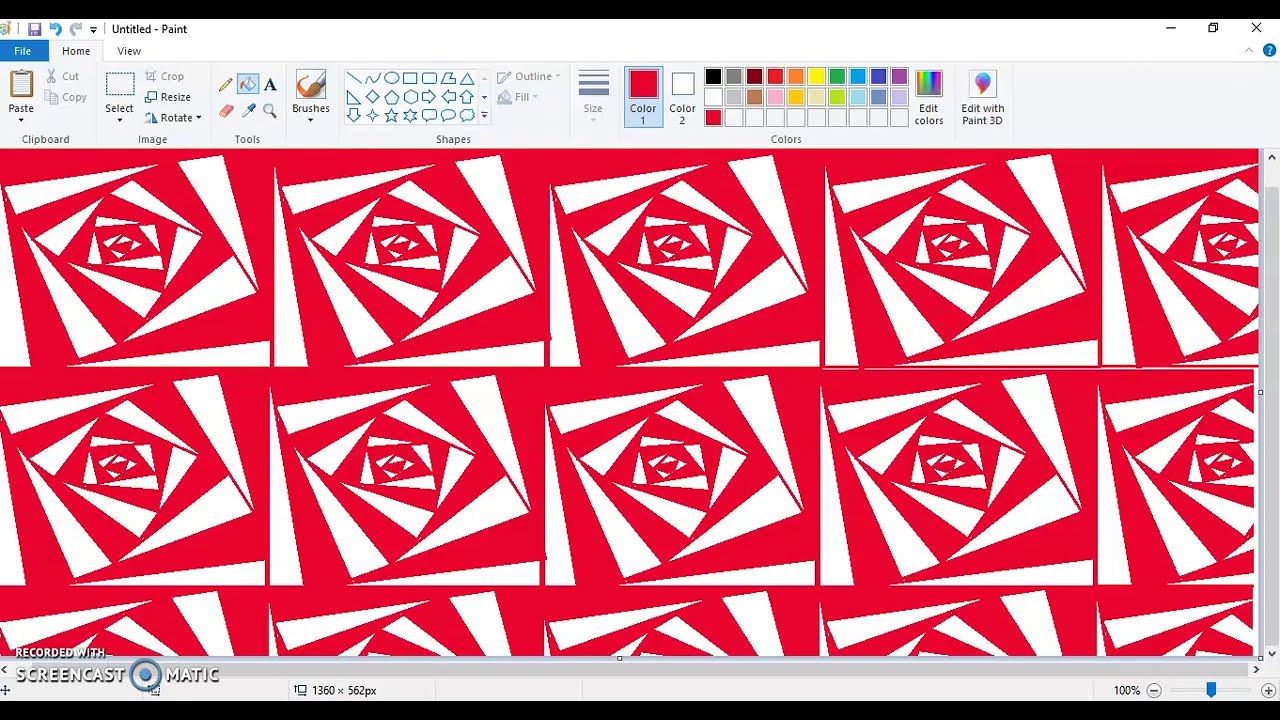Switch to the View ribbon tab
Screen dimensions: 1280x720
coord(129,51)
